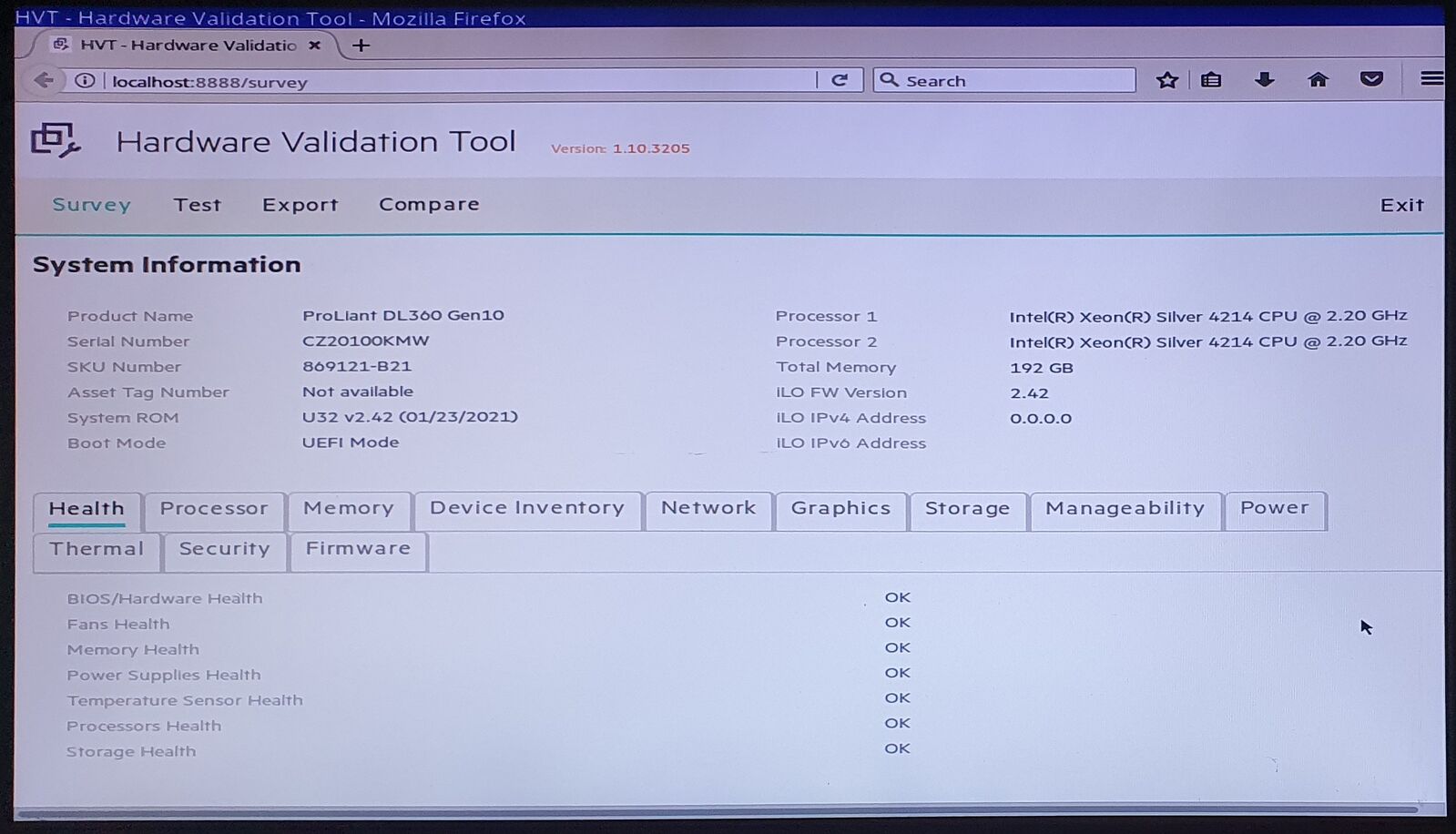Click the site information icon in address bar
The width and height of the screenshot is (1456, 834).
85,81
